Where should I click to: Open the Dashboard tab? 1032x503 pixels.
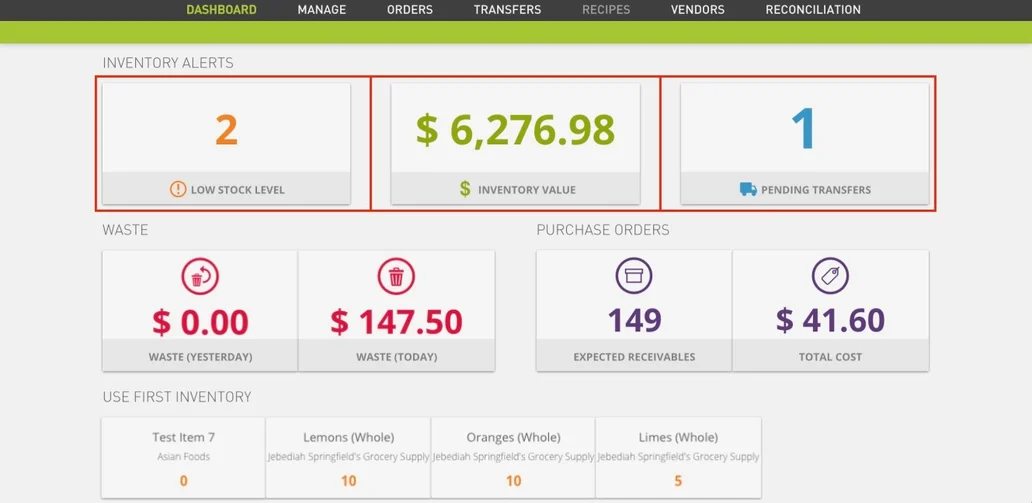(221, 10)
